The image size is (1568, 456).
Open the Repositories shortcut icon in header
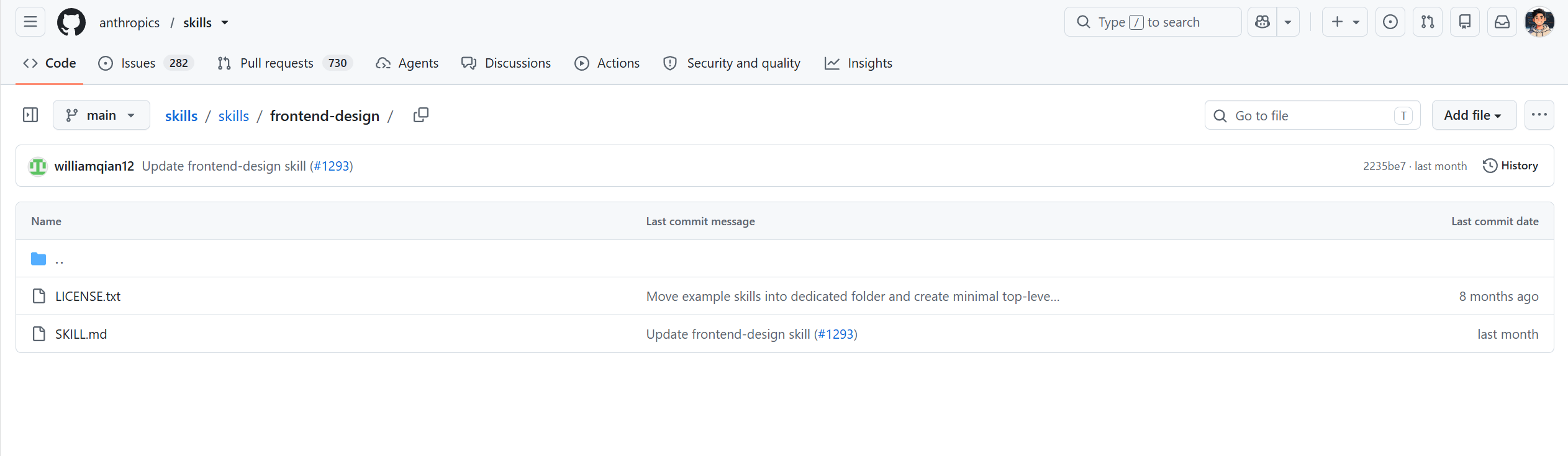tap(1465, 22)
